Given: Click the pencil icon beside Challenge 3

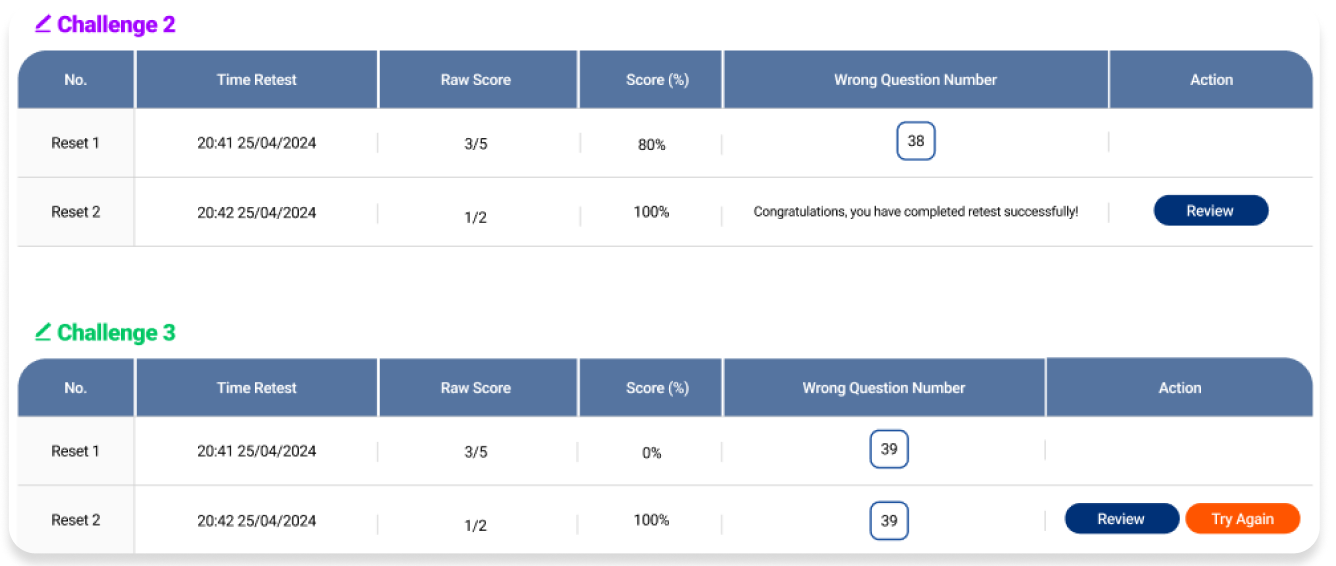Looking at the screenshot, I should click(x=43, y=332).
